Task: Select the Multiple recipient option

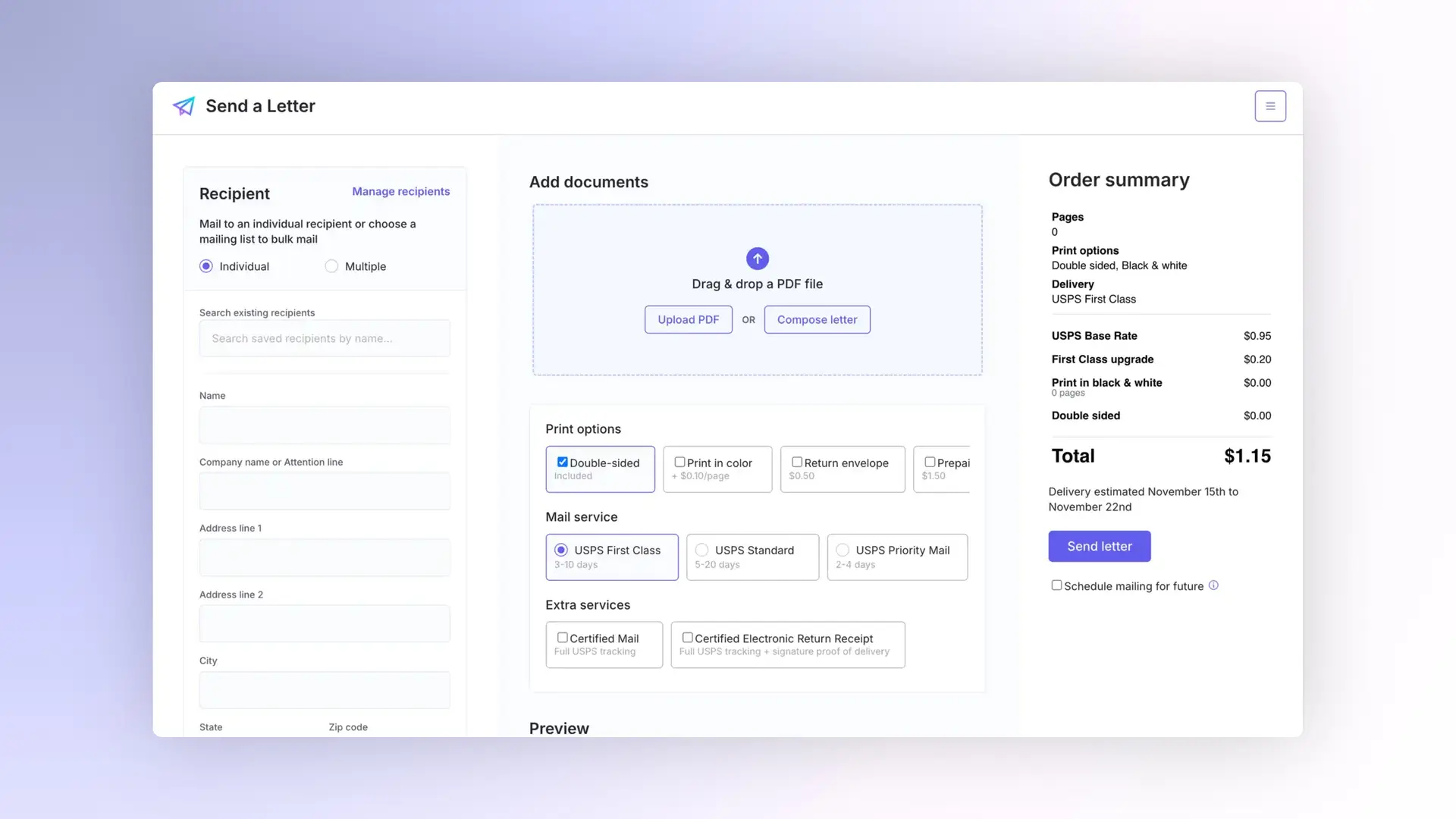Action: 331,266
